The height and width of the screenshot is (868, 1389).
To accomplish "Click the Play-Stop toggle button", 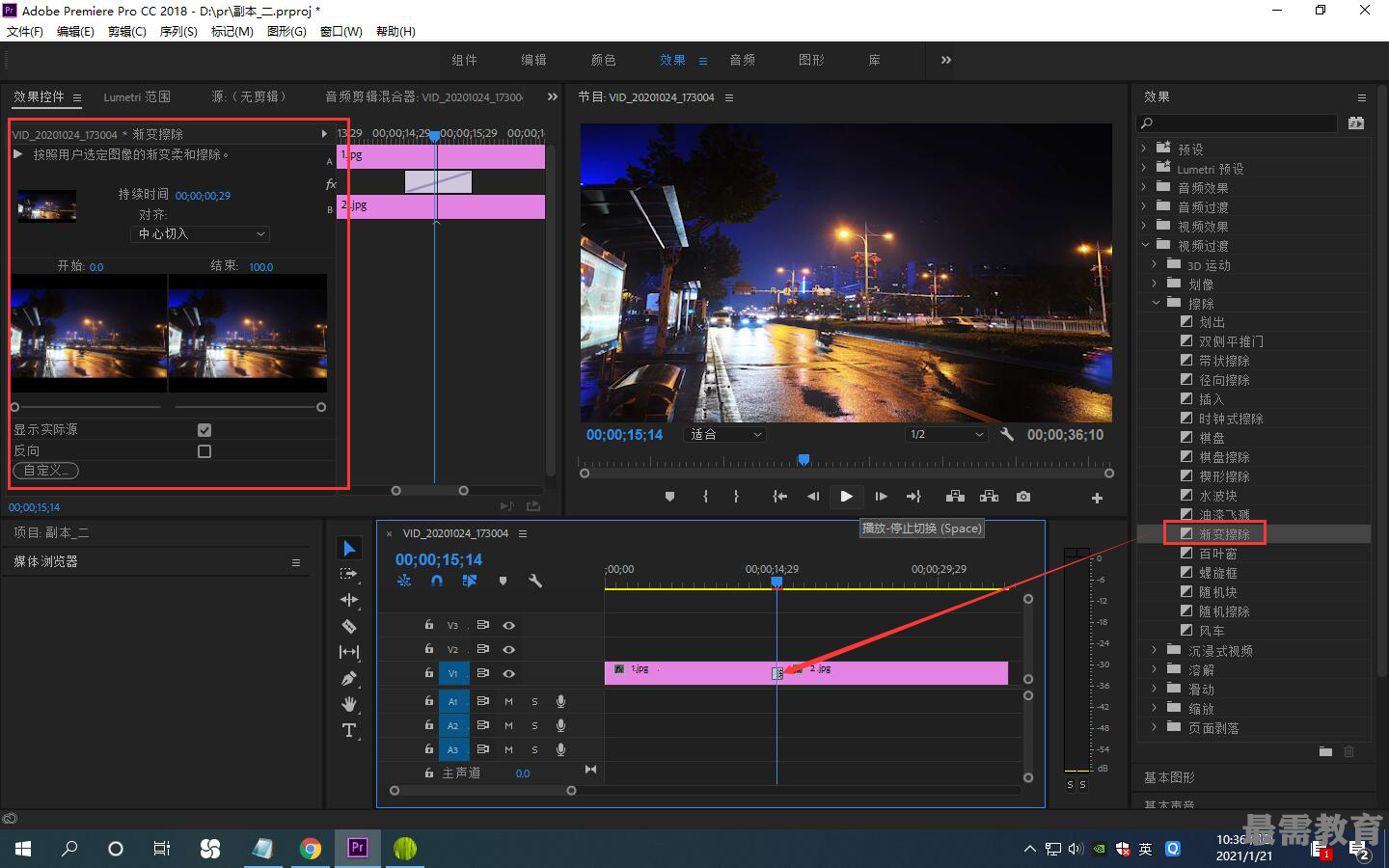I will [846, 497].
